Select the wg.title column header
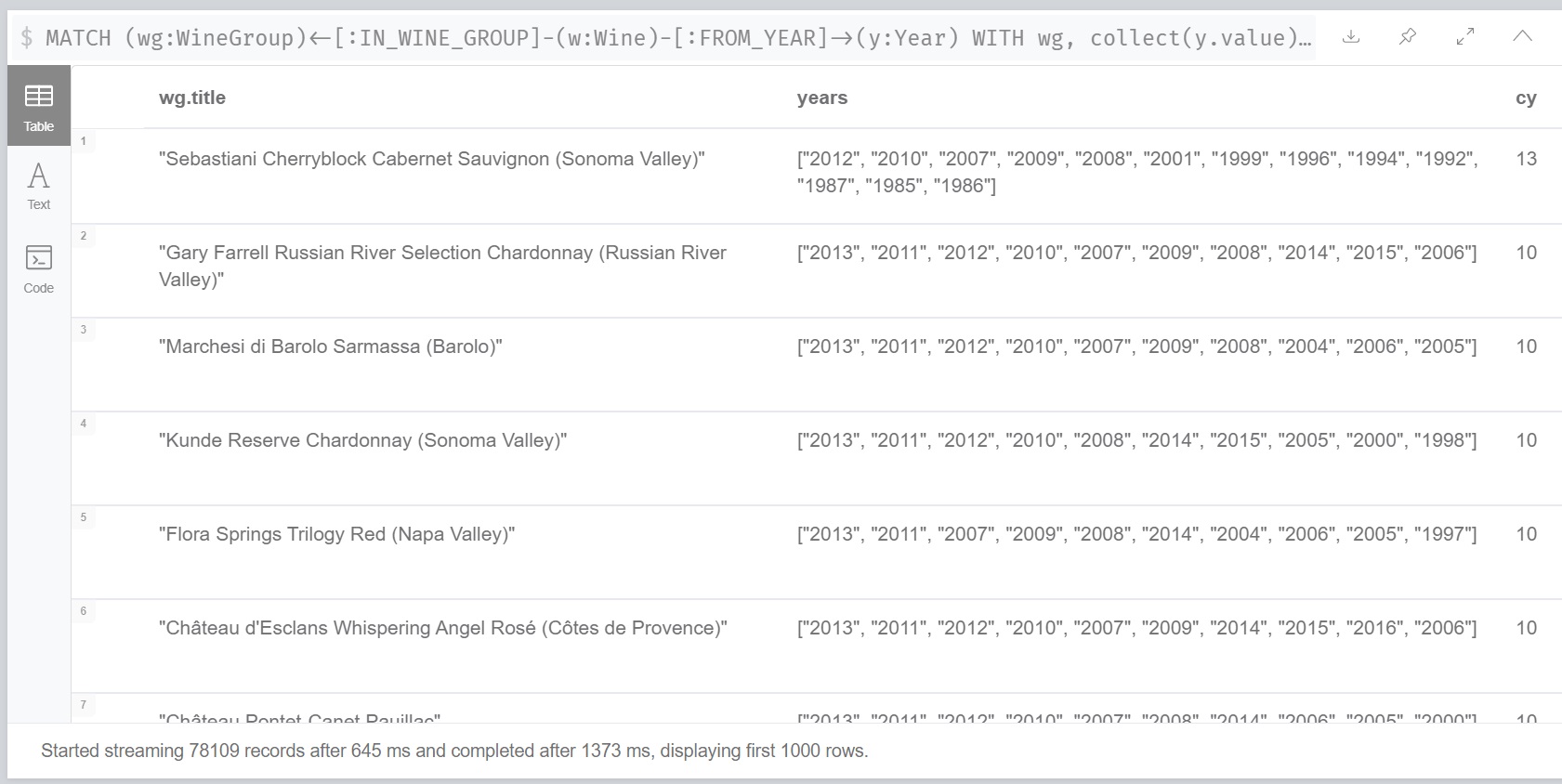Viewport: 1562px width, 784px height. [x=192, y=98]
